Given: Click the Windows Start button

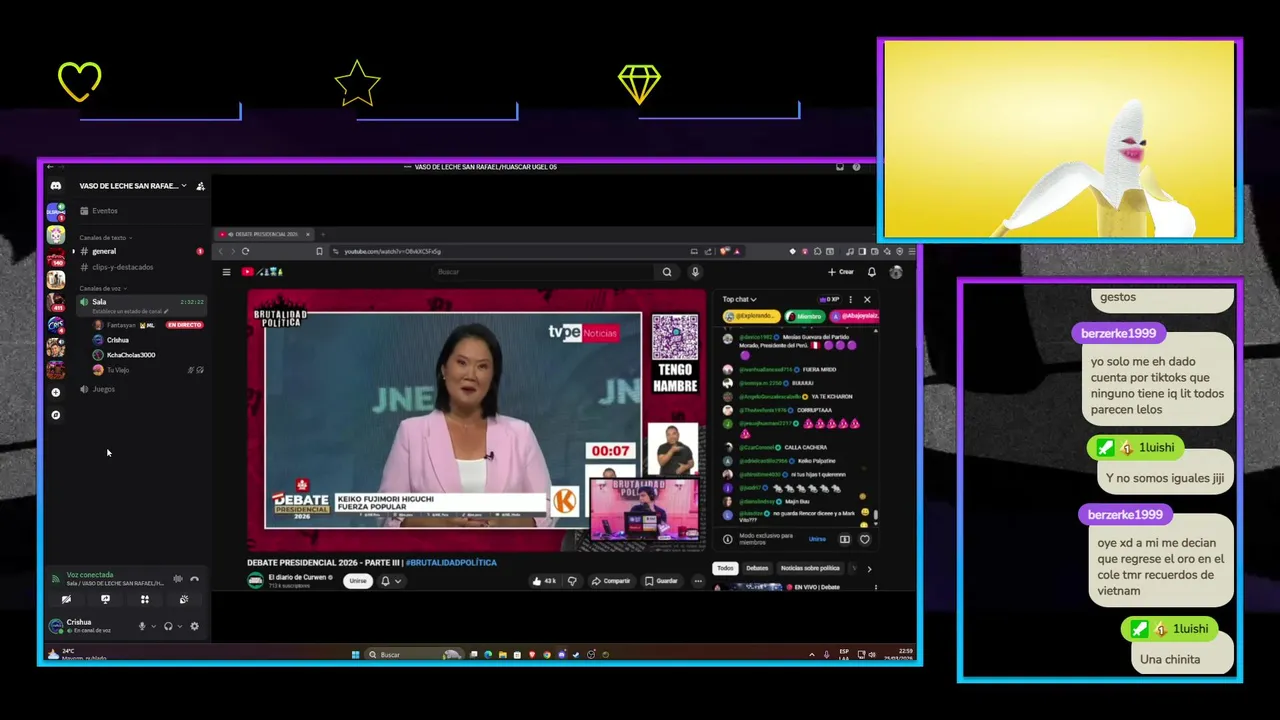Looking at the screenshot, I should tap(355, 655).
